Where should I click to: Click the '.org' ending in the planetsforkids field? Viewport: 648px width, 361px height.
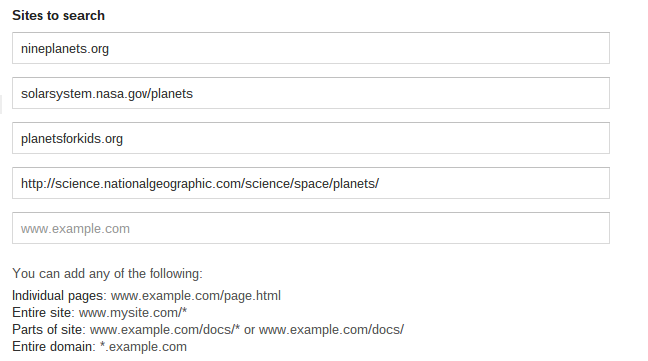[x=112, y=139]
